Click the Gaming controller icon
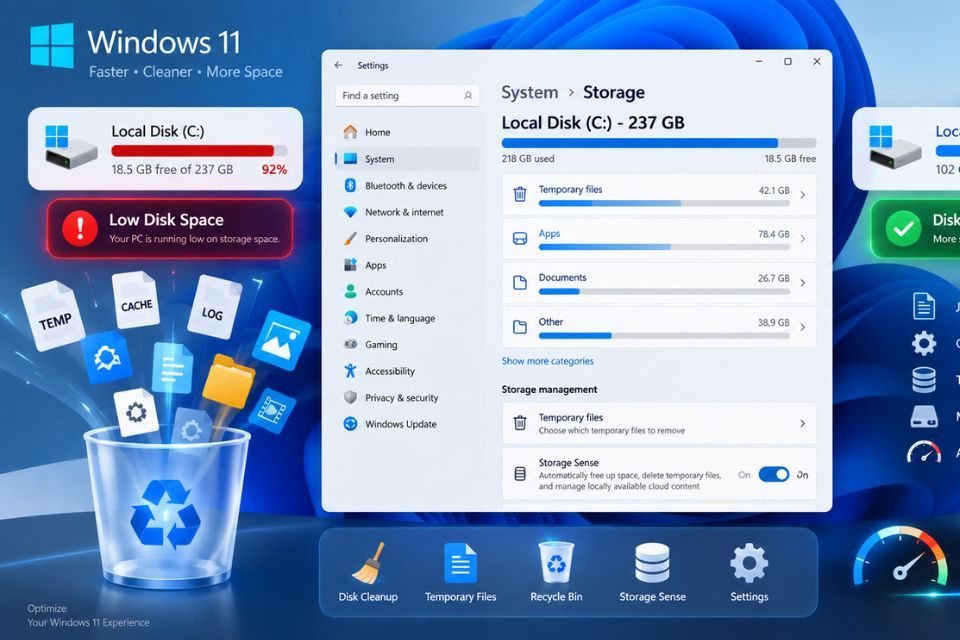 (350, 344)
